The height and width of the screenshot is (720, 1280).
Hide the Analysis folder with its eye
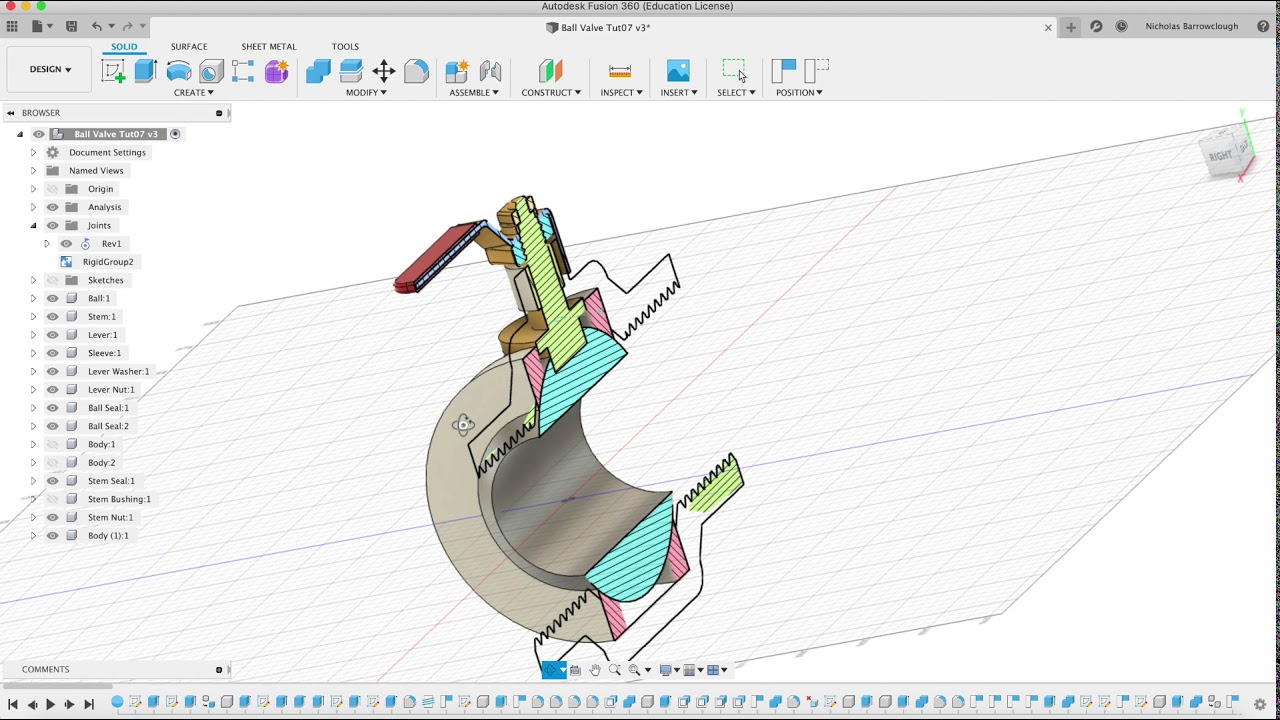53,207
